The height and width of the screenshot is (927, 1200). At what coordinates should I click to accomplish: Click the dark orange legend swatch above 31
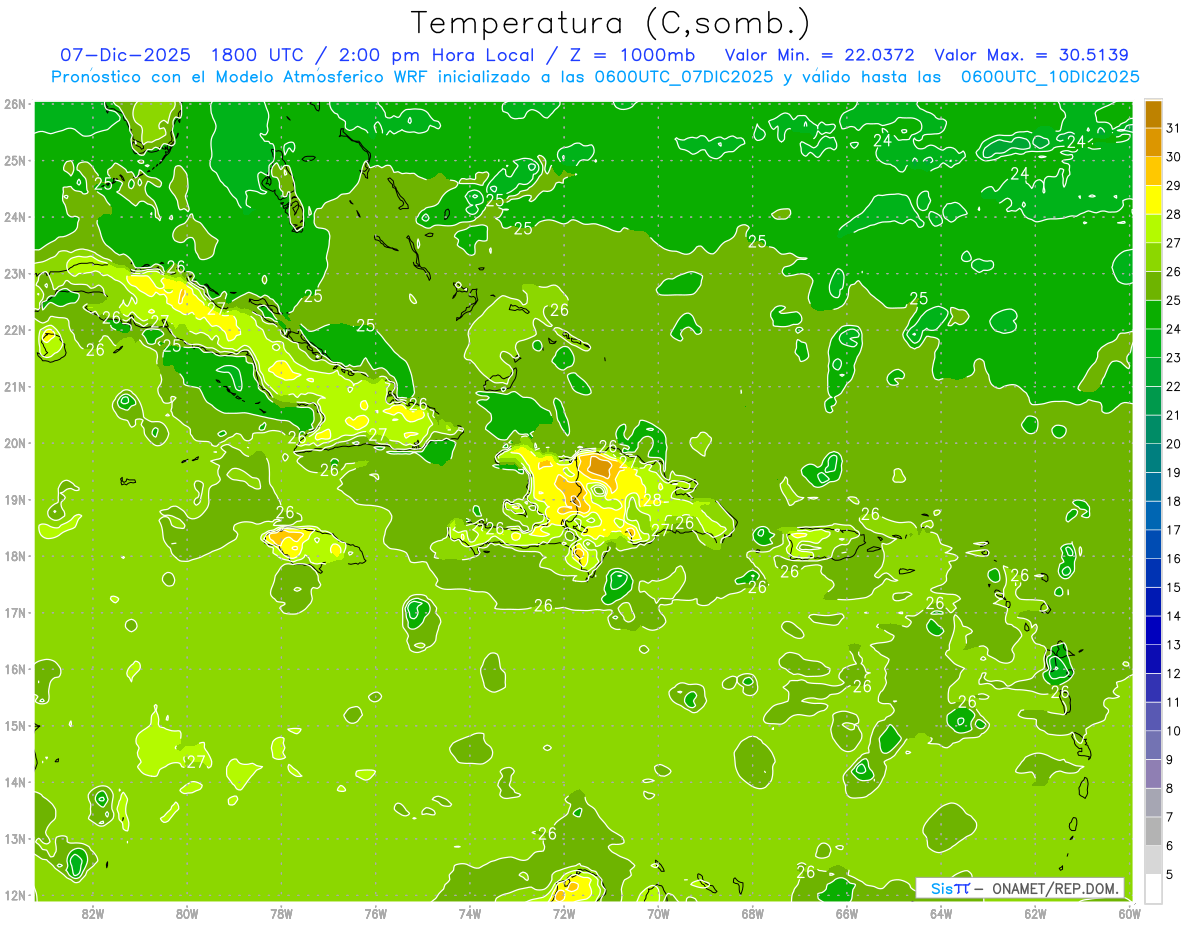1153,114
